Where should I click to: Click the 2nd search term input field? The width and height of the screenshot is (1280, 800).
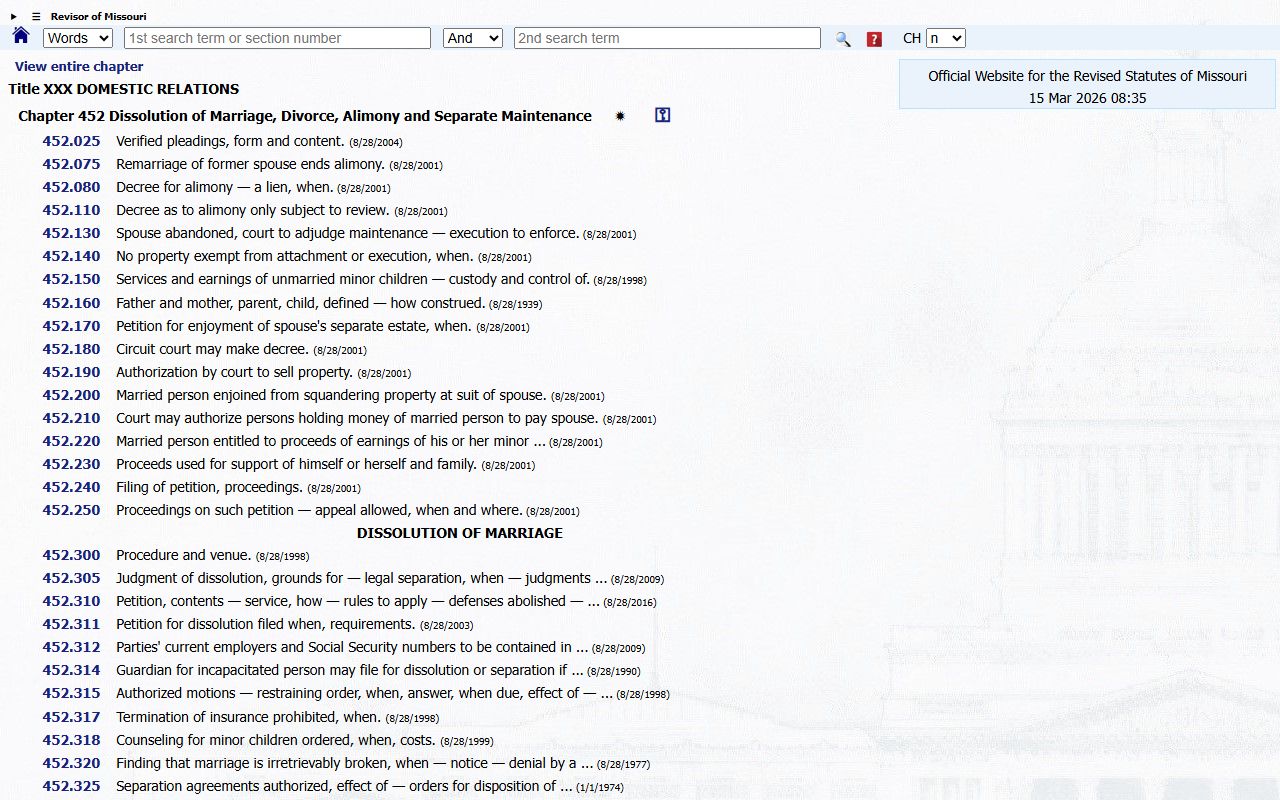click(x=667, y=38)
